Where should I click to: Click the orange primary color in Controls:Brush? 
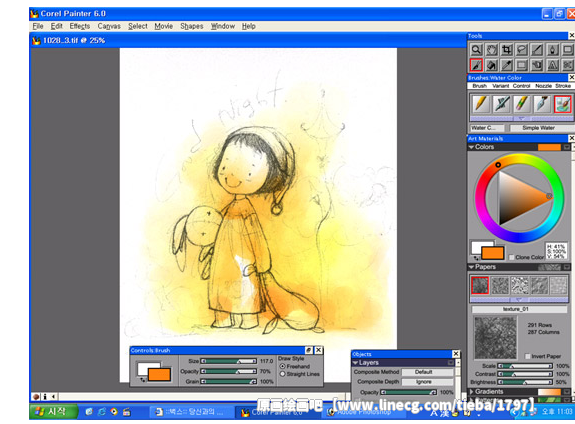tap(159, 375)
